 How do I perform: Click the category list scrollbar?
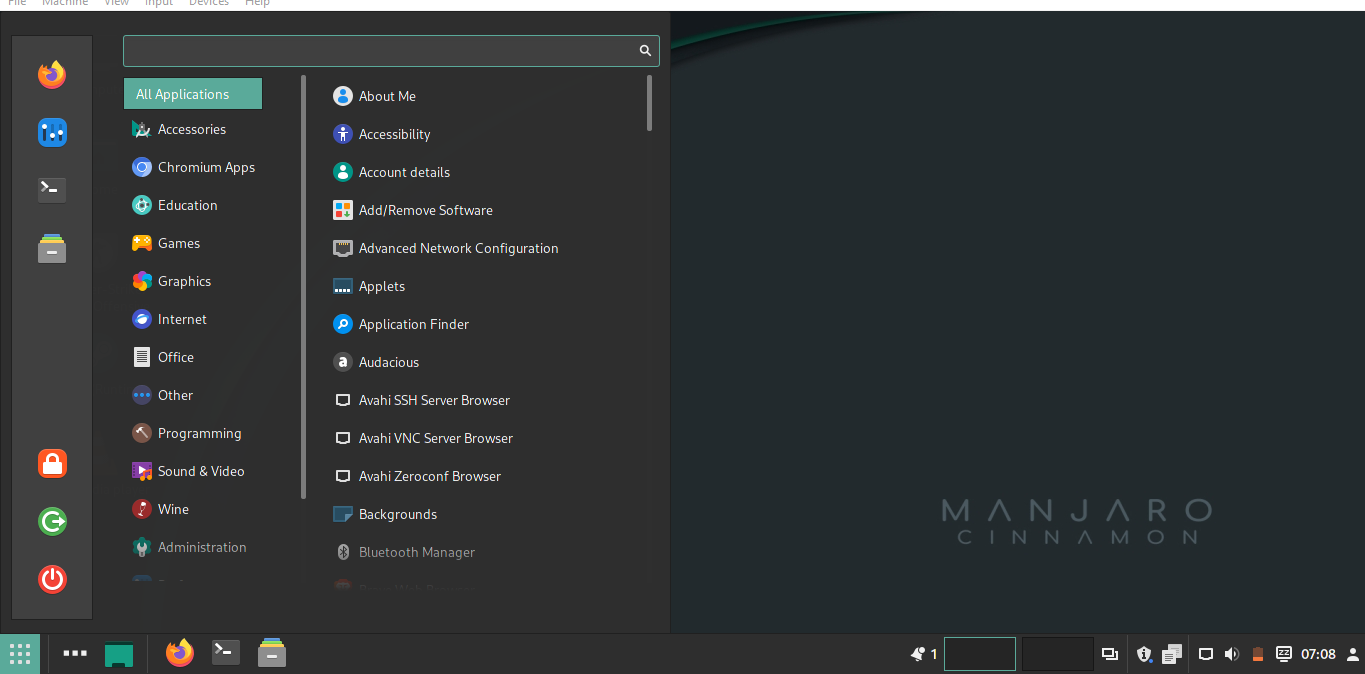tap(304, 287)
